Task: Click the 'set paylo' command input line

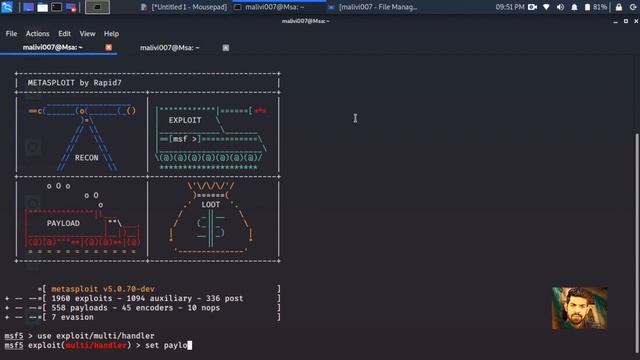Action: coord(98,345)
